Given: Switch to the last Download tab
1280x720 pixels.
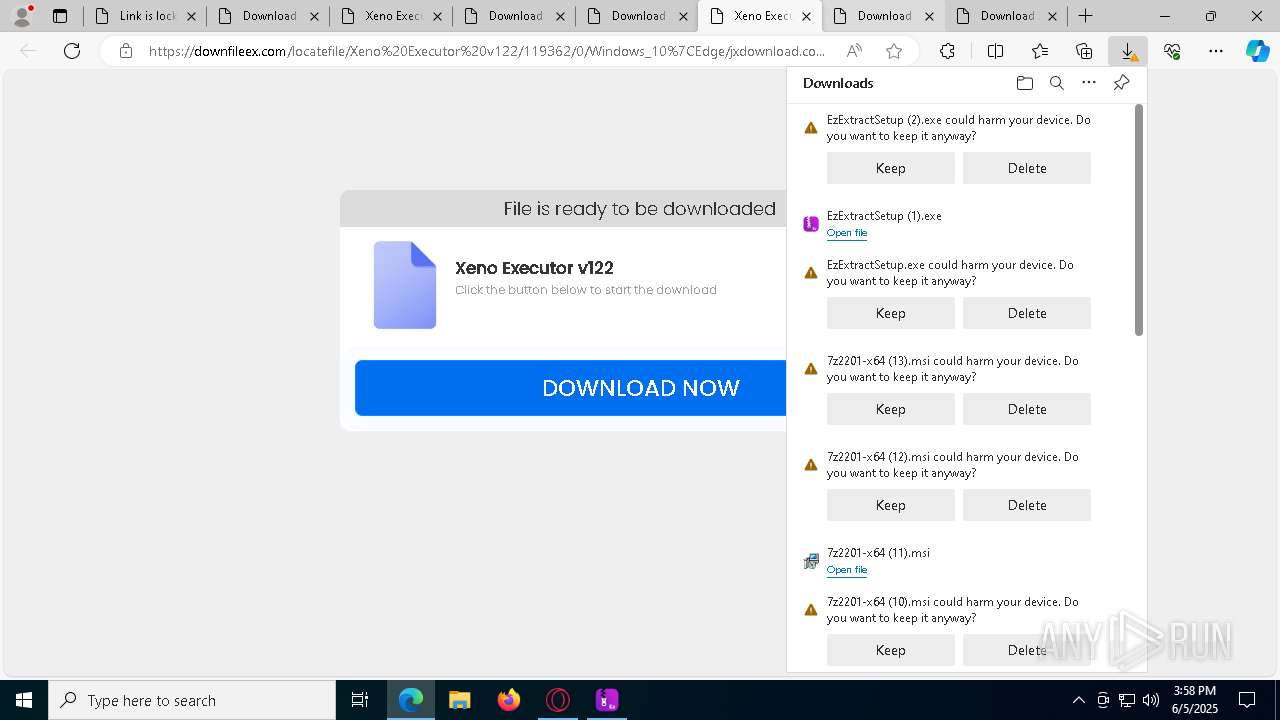Looking at the screenshot, I should (1006, 16).
